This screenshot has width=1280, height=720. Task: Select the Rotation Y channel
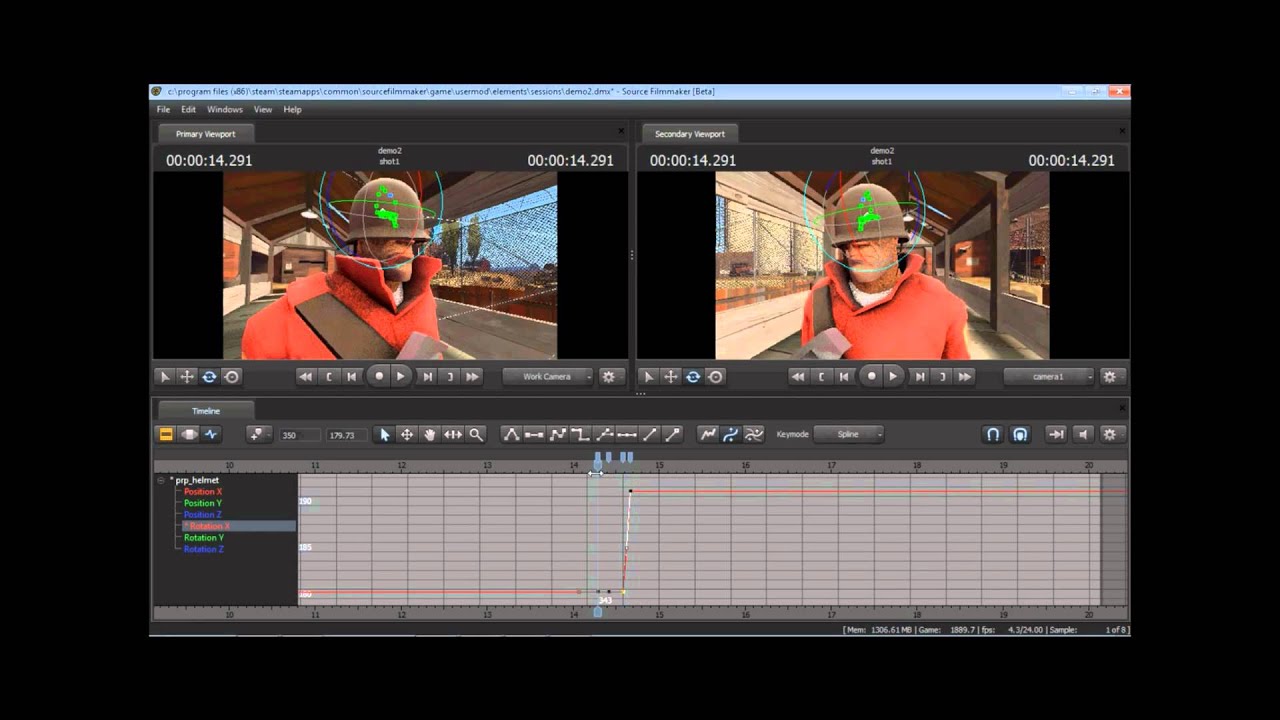coord(204,538)
